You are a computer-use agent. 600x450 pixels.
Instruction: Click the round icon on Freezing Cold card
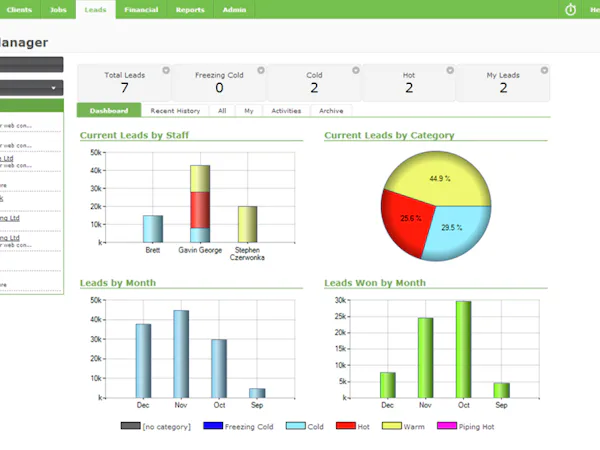[261, 70]
